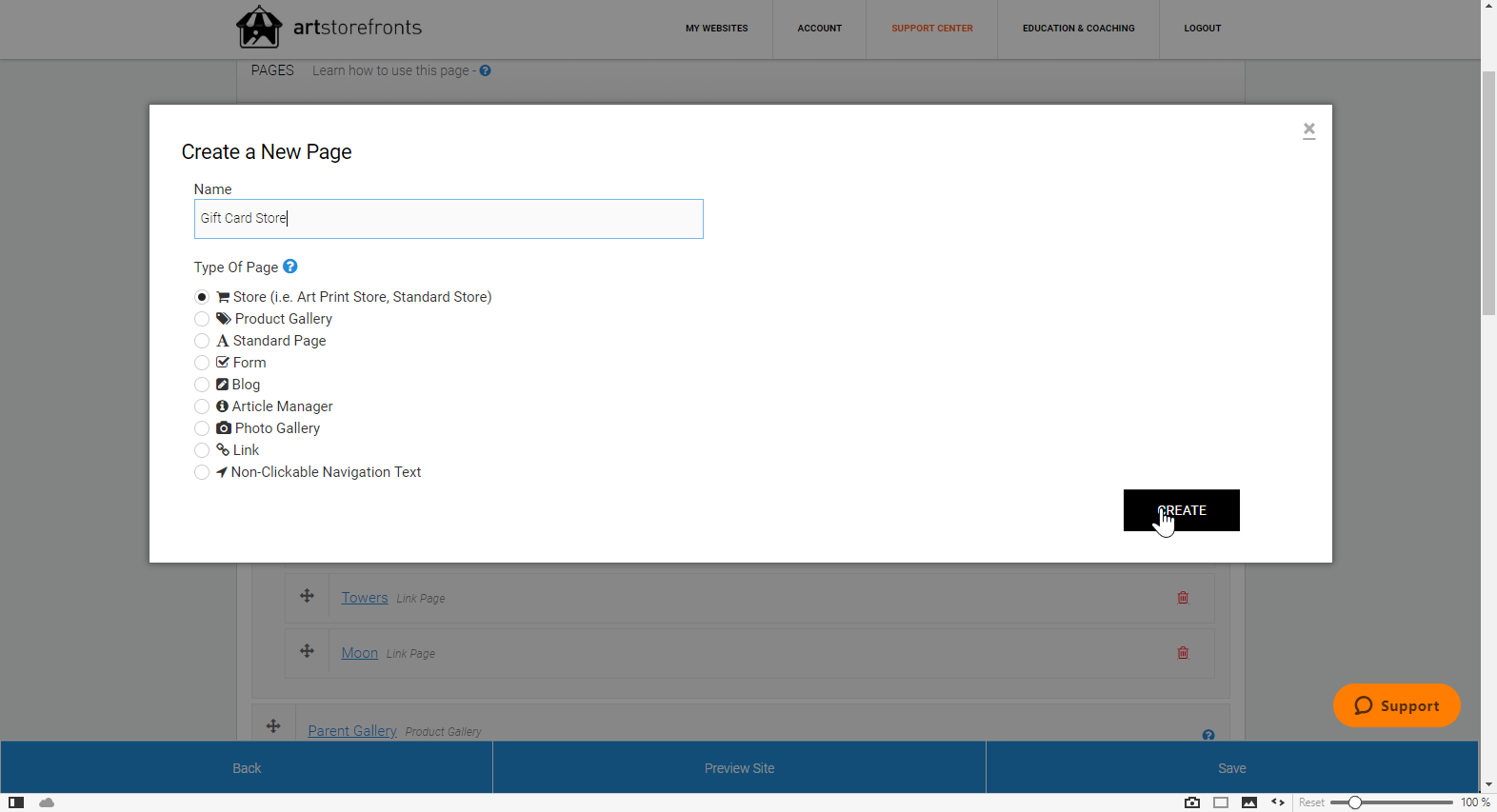Select Photo Gallery as page type

(202, 428)
